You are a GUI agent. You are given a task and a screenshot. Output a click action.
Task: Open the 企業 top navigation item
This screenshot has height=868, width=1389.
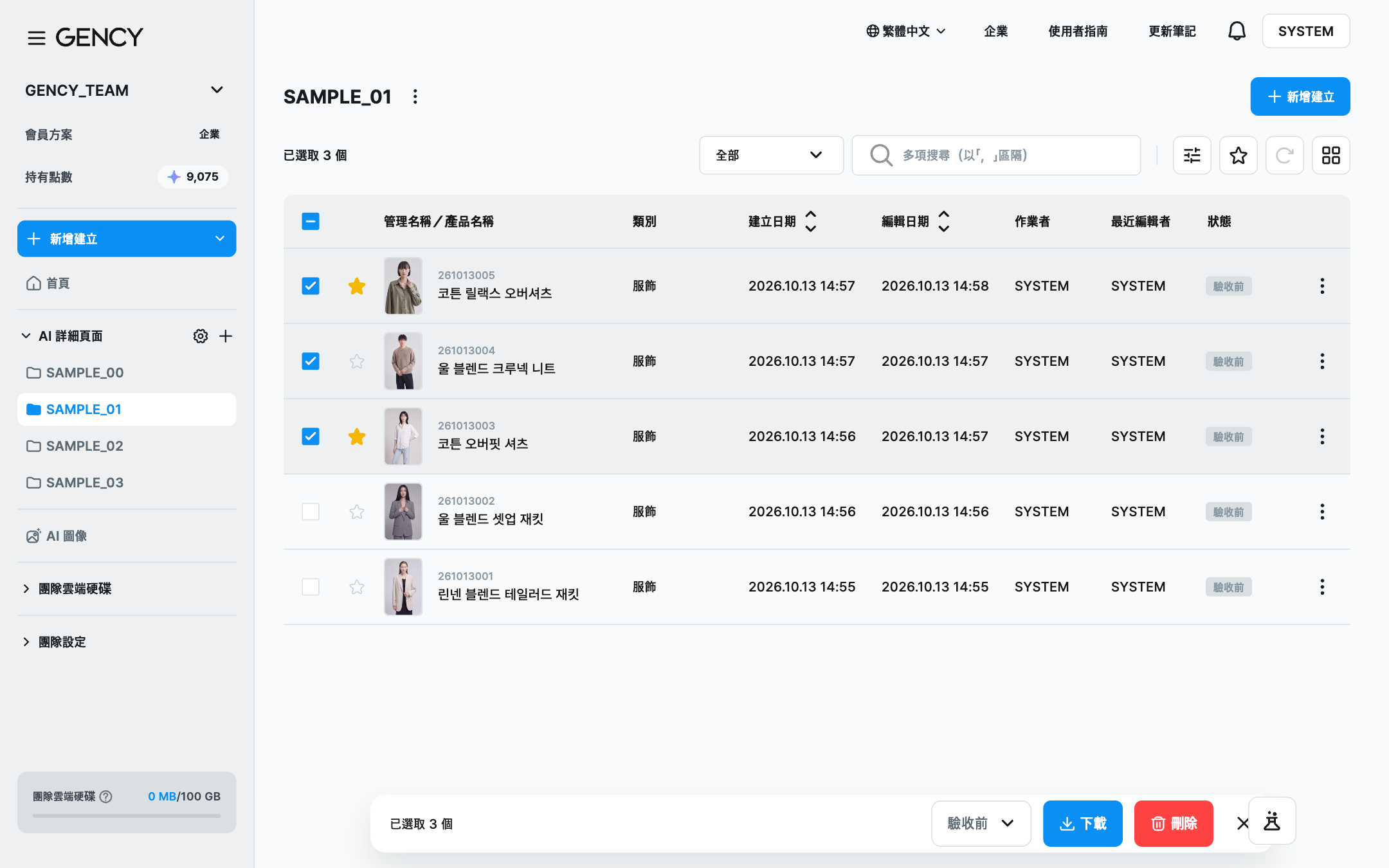click(995, 31)
